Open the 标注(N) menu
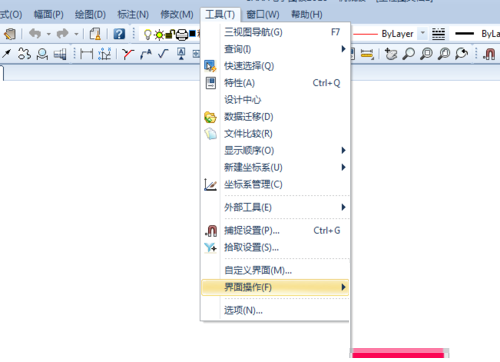The height and width of the screenshot is (362, 500). [x=133, y=15]
